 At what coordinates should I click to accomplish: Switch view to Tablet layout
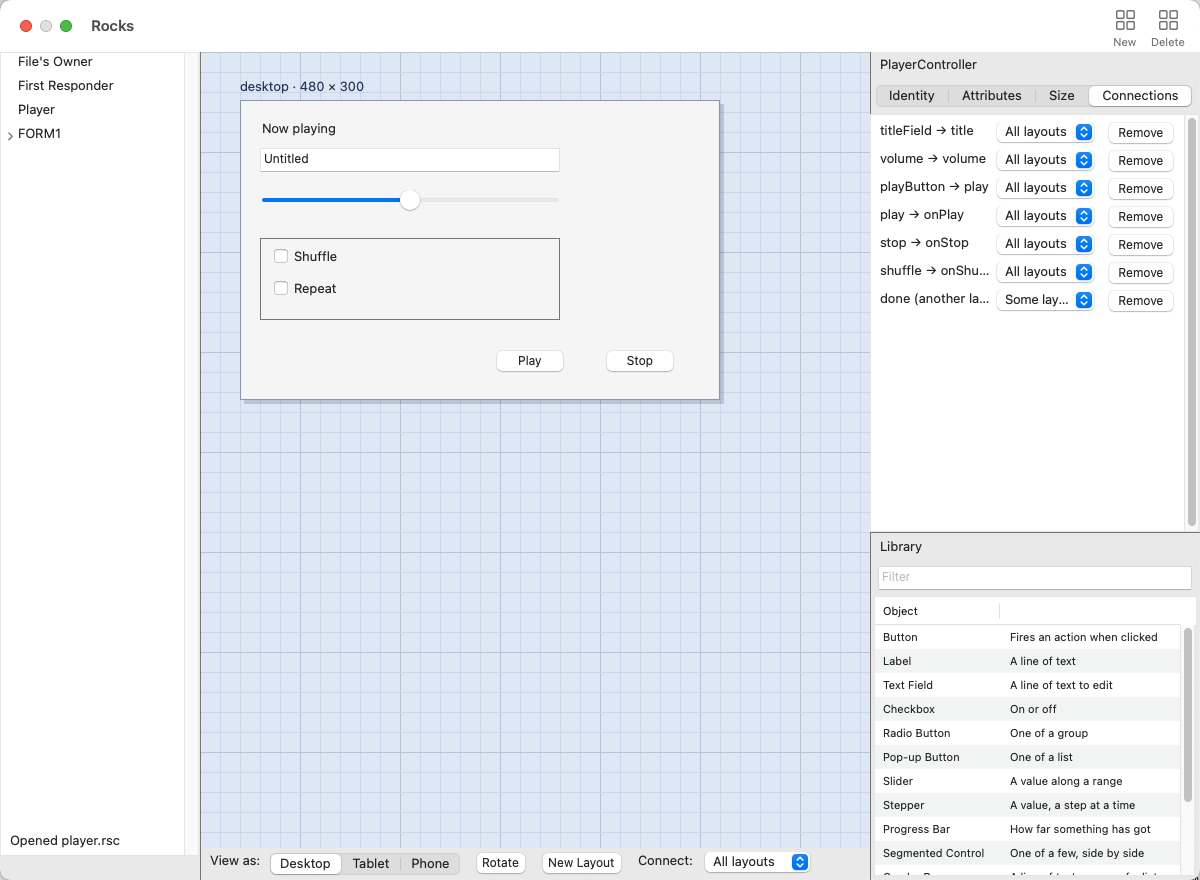pos(371,863)
